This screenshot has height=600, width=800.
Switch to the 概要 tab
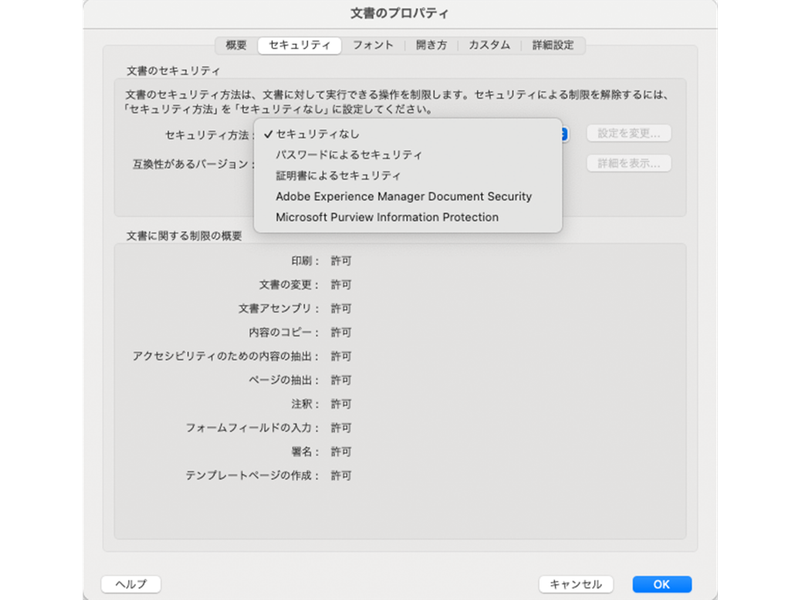235,44
